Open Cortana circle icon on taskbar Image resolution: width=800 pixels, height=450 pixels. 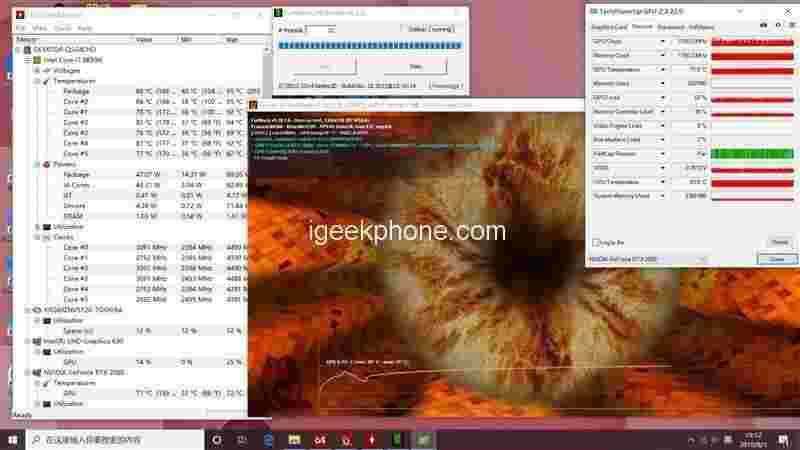[217, 439]
